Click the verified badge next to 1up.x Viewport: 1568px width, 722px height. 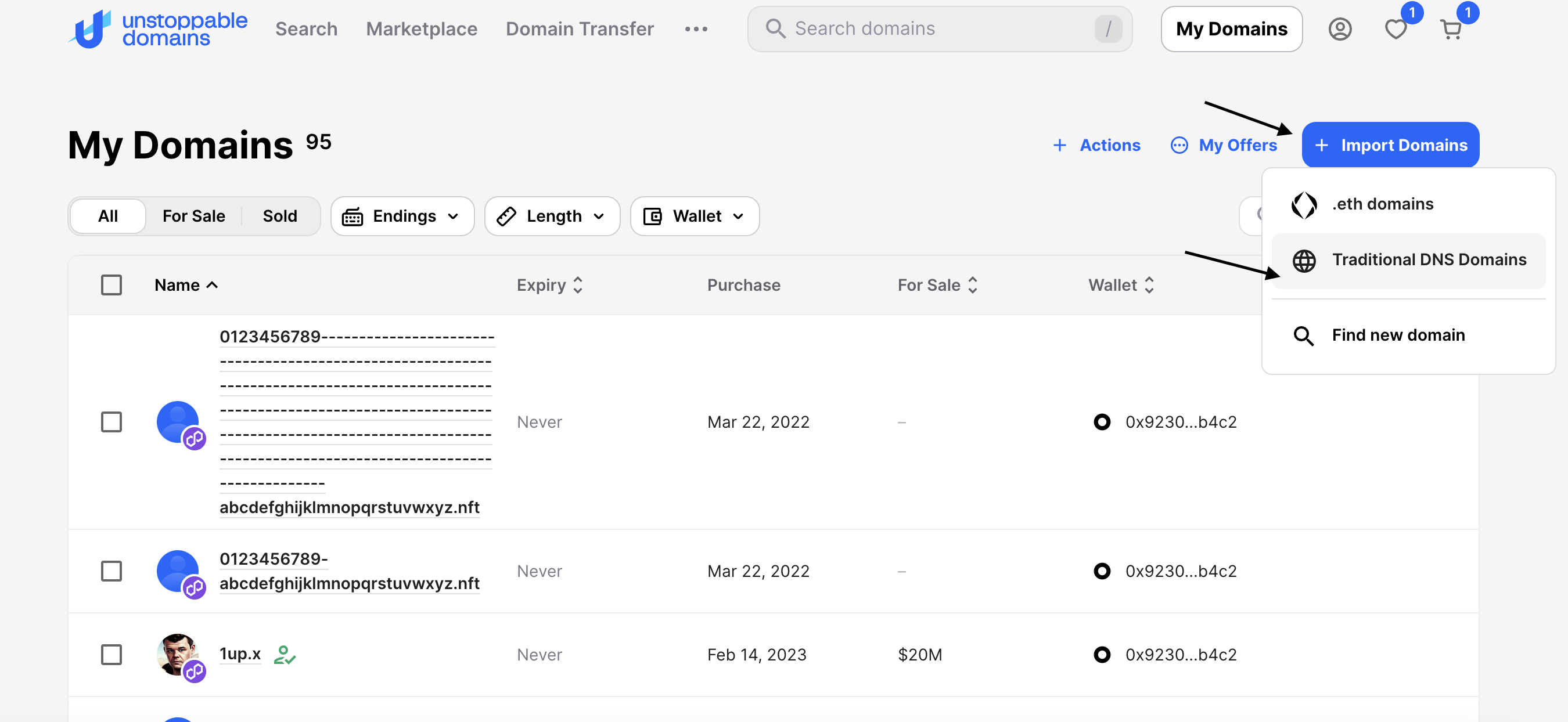pyautogui.click(x=286, y=655)
